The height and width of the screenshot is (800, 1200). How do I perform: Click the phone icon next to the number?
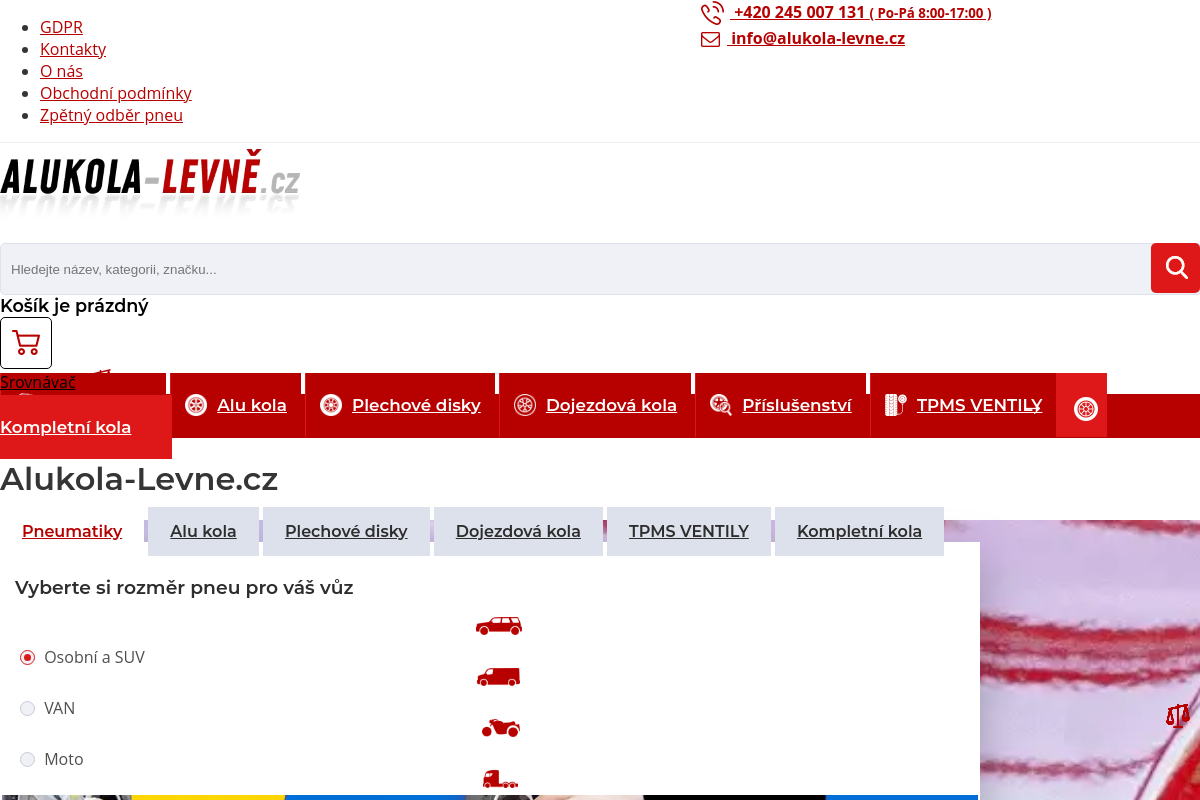pos(712,13)
